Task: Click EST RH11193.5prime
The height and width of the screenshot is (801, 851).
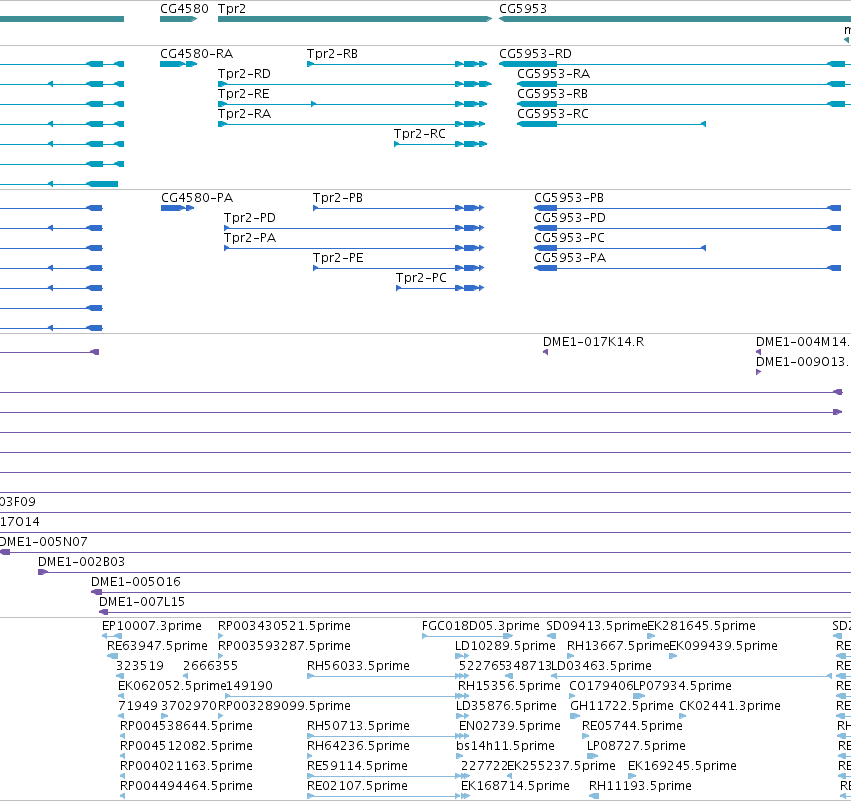Action: pos(640,787)
